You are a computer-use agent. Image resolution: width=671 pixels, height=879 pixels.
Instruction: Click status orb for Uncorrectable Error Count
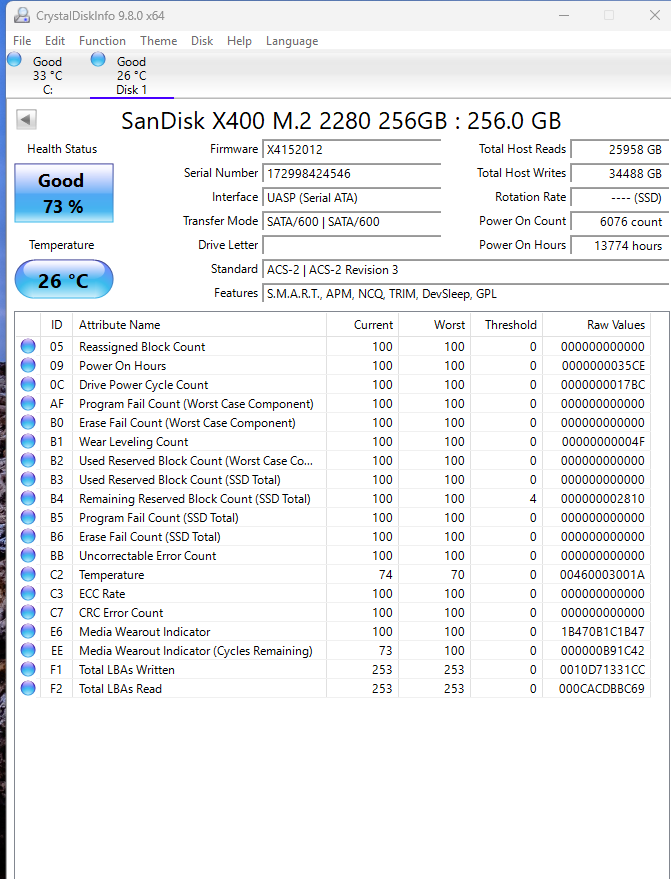click(x=28, y=556)
